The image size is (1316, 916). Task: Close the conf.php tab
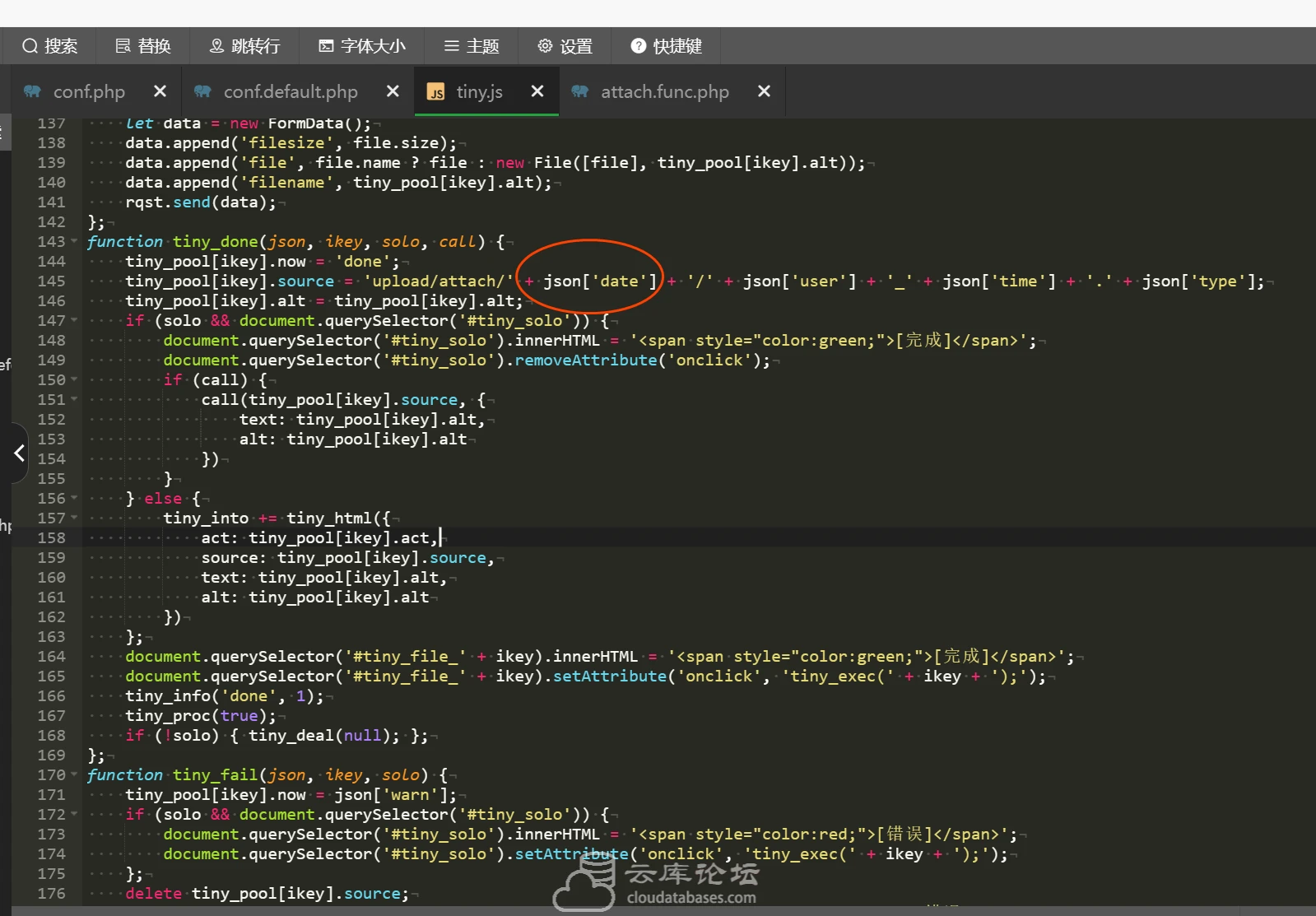coord(160,91)
